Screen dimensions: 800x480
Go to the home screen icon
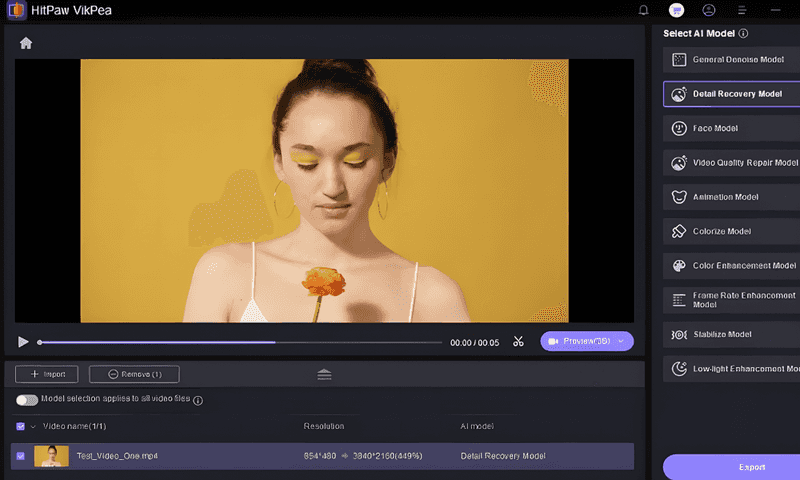point(26,43)
